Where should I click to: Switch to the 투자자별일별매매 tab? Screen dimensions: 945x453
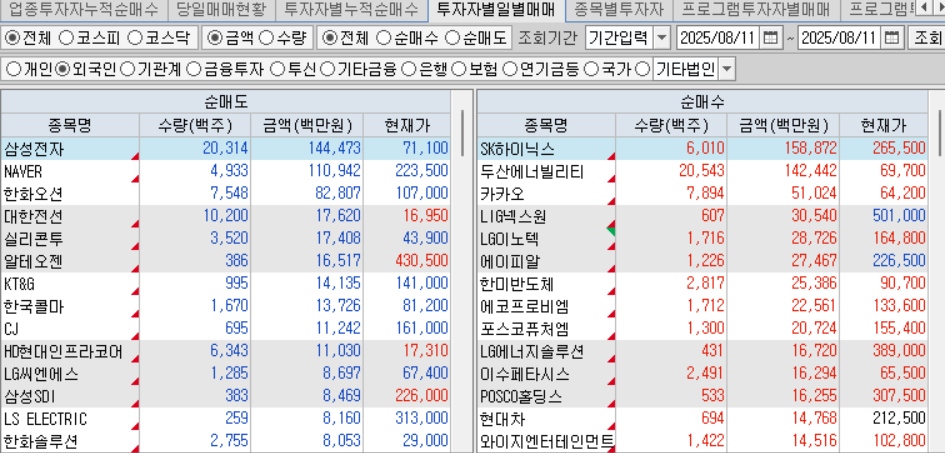pyautogui.click(x=495, y=9)
